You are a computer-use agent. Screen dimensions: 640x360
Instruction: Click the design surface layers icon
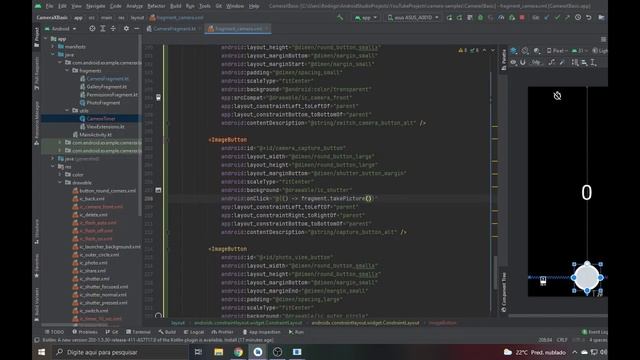514,51
